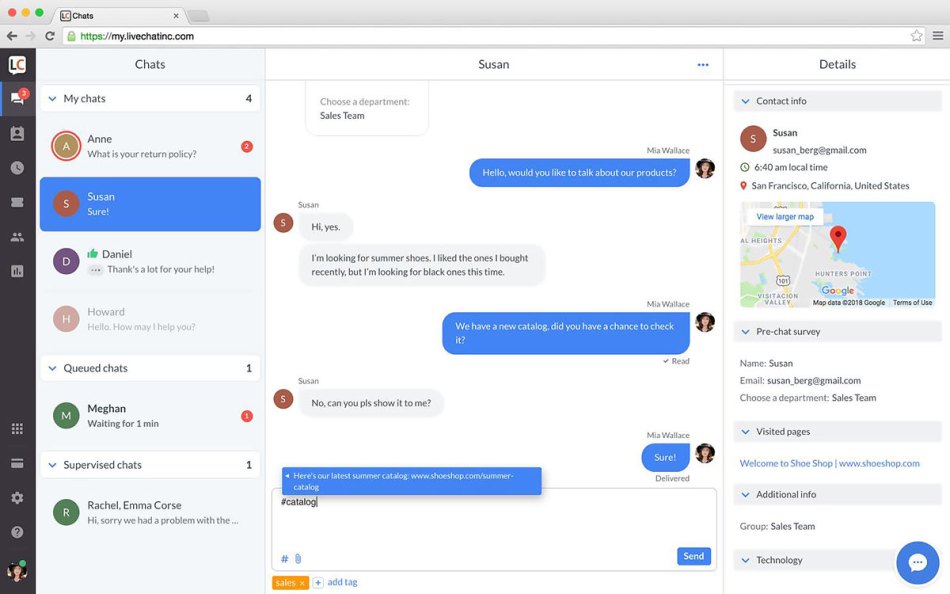Collapse the Contact info section
Image resolution: width=950 pixels, height=594 pixels.
click(x=744, y=100)
